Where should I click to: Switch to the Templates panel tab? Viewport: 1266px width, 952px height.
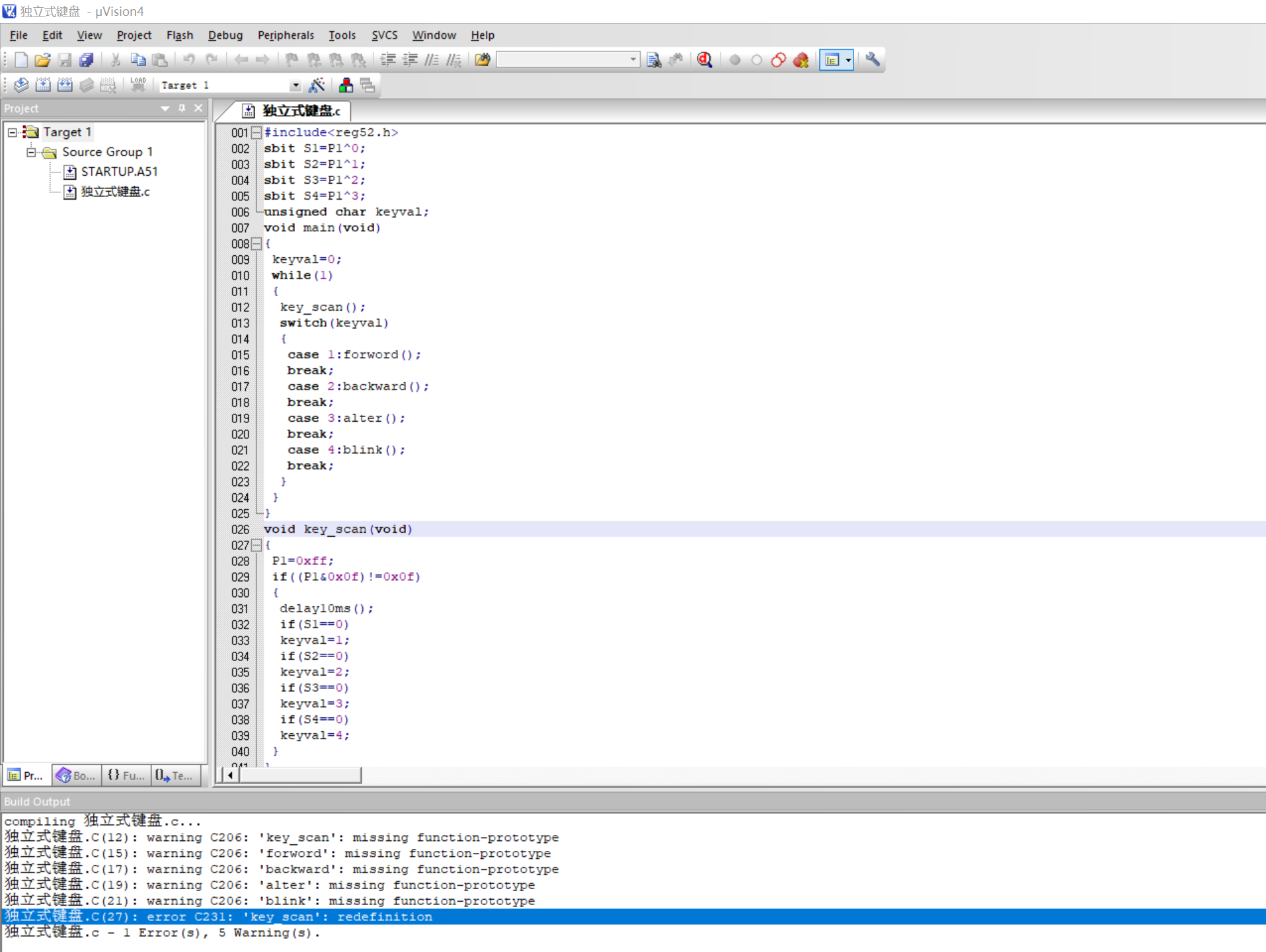click(175, 775)
